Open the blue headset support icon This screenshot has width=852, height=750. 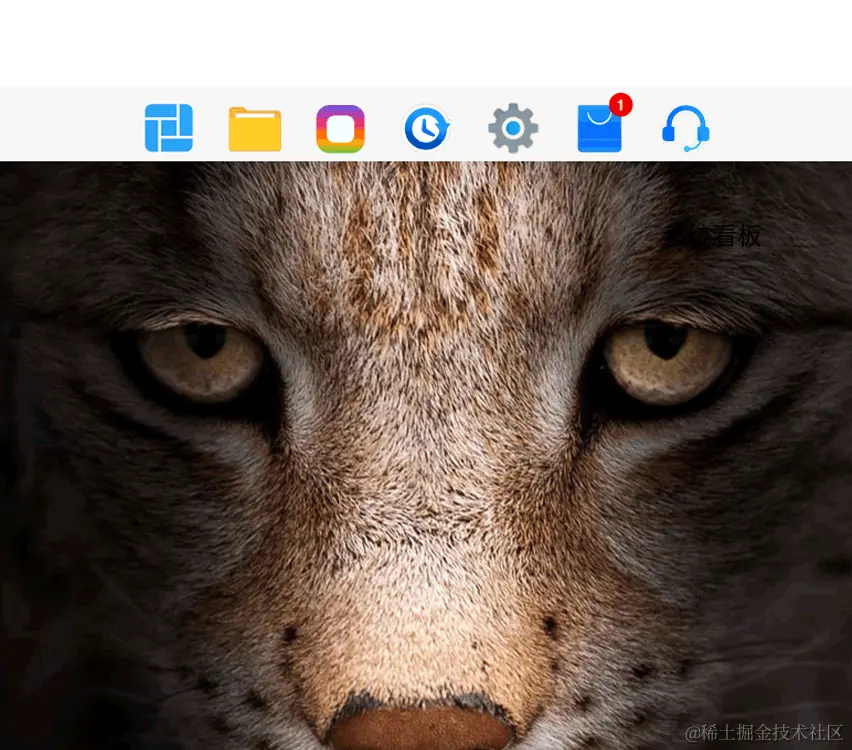pyautogui.click(x=686, y=128)
